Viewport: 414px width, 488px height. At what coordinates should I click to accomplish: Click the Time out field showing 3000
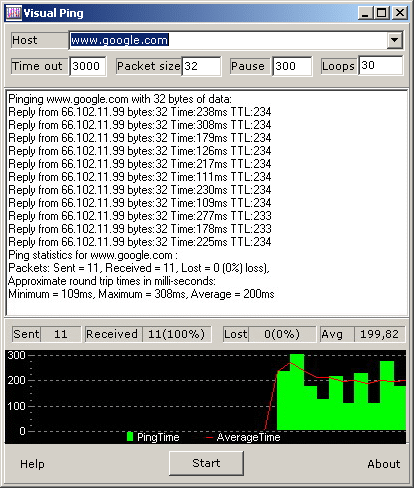88,66
